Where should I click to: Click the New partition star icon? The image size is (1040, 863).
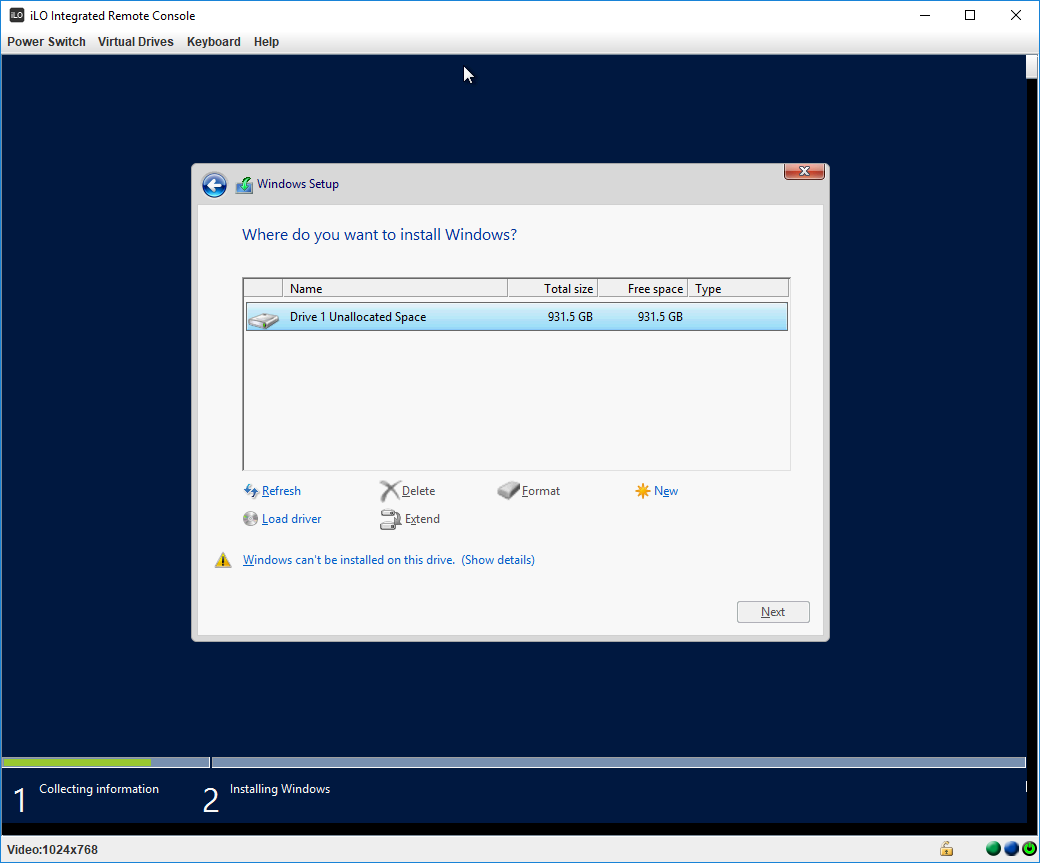[643, 491]
